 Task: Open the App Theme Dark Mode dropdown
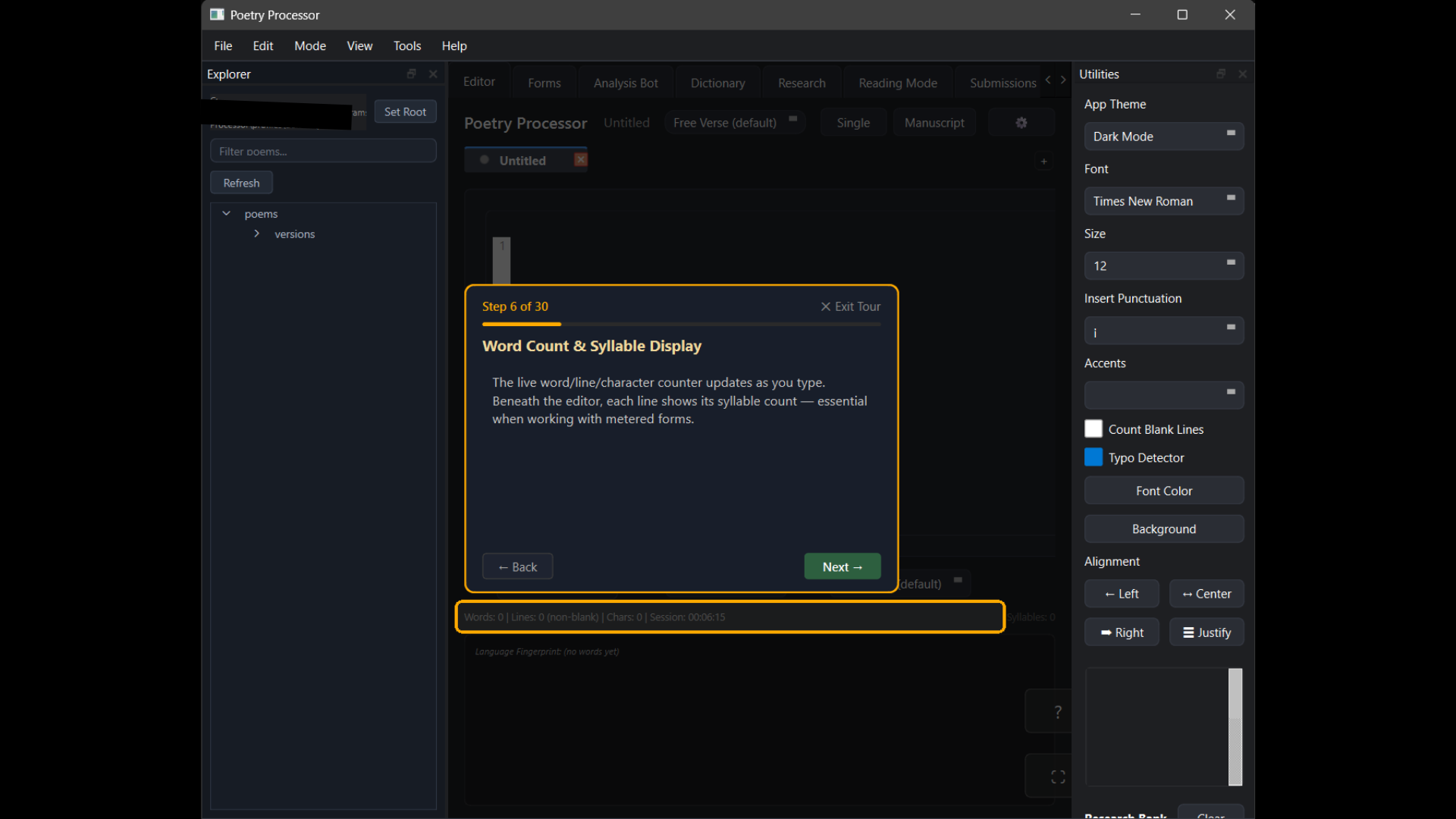coord(1163,136)
